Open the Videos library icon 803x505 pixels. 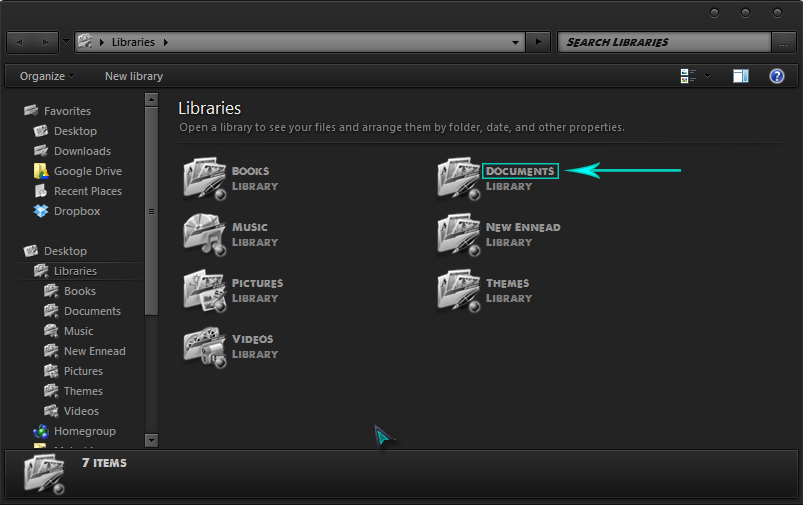coord(205,347)
